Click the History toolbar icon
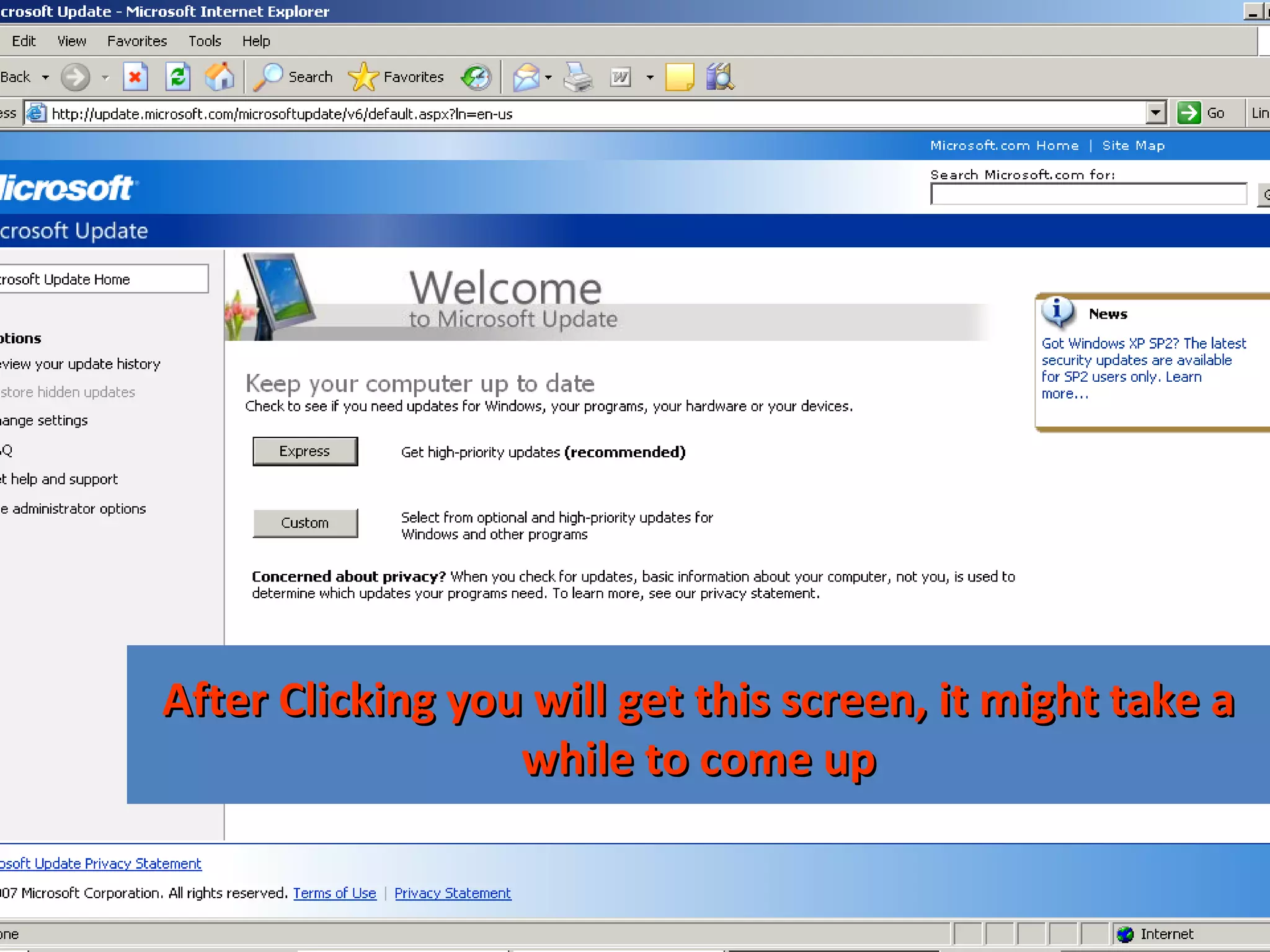Viewport: 1270px width, 952px height. 476,77
